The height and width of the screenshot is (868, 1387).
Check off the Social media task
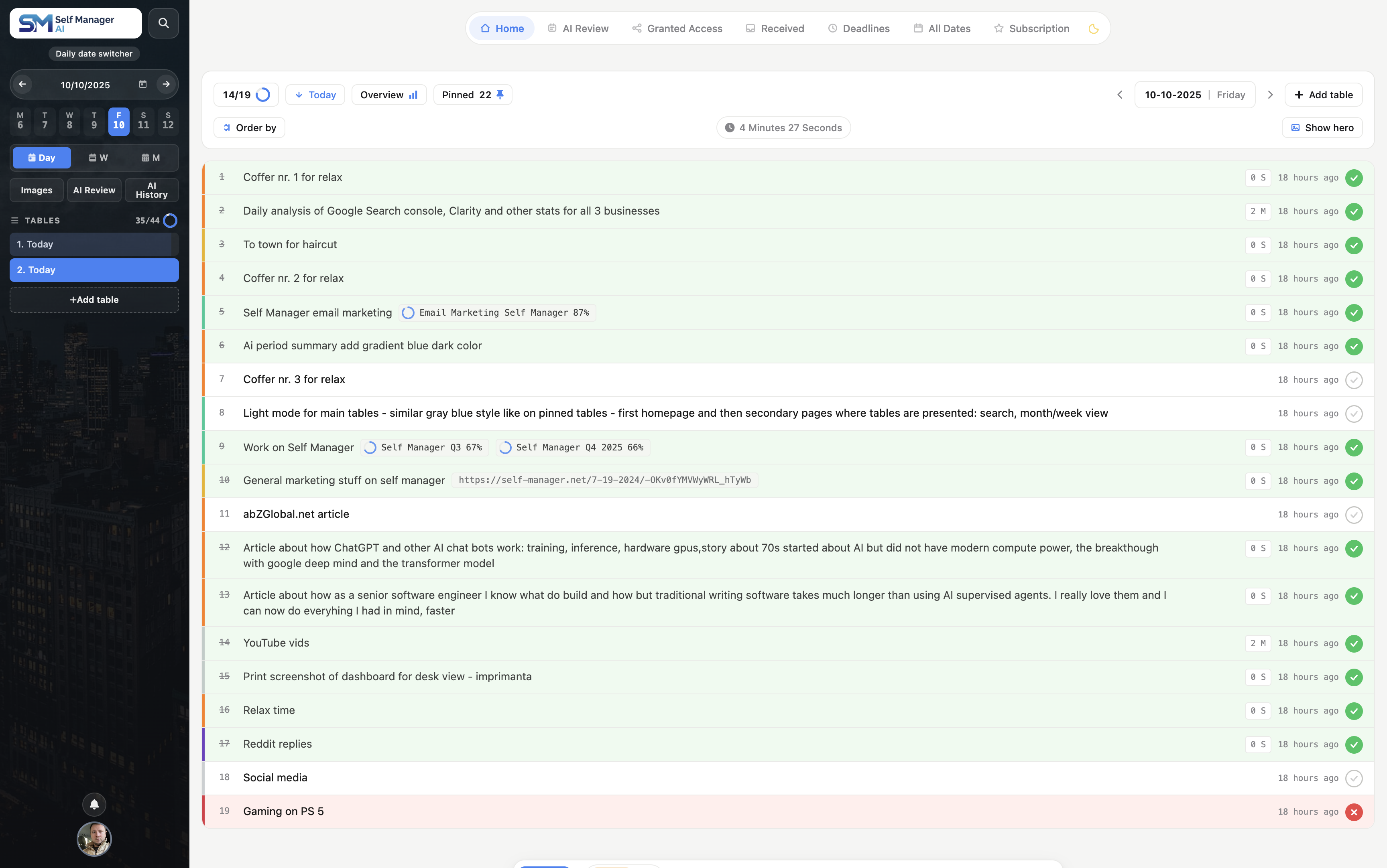tap(1353, 778)
